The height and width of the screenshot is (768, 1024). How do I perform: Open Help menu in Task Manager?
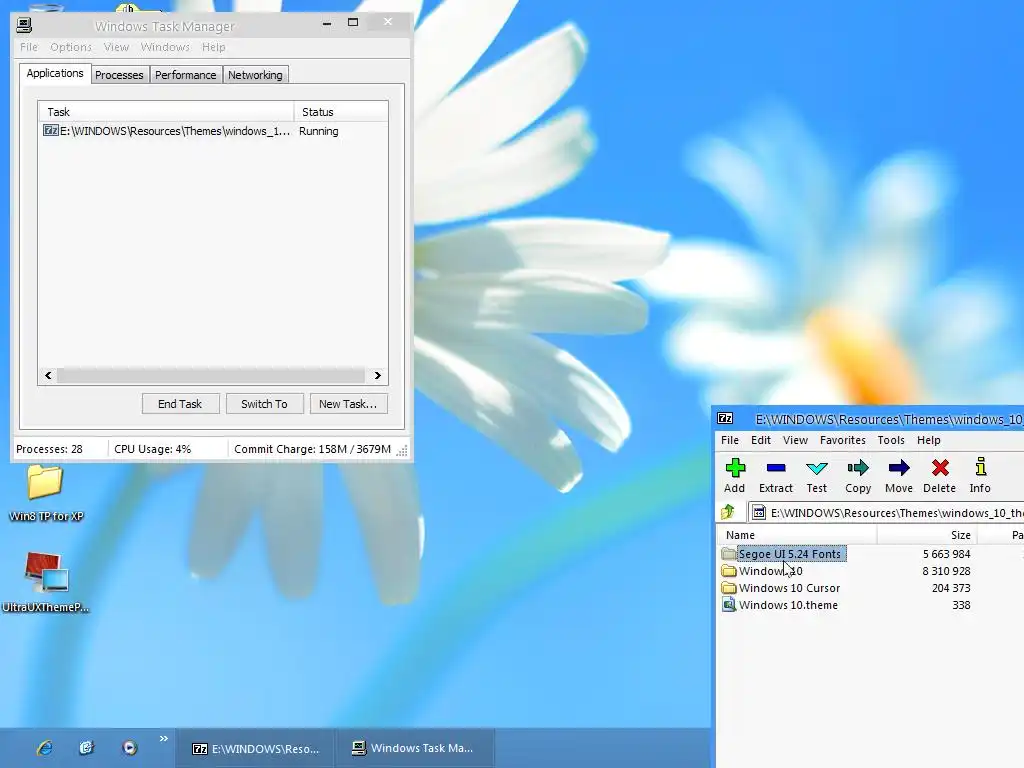click(214, 47)
